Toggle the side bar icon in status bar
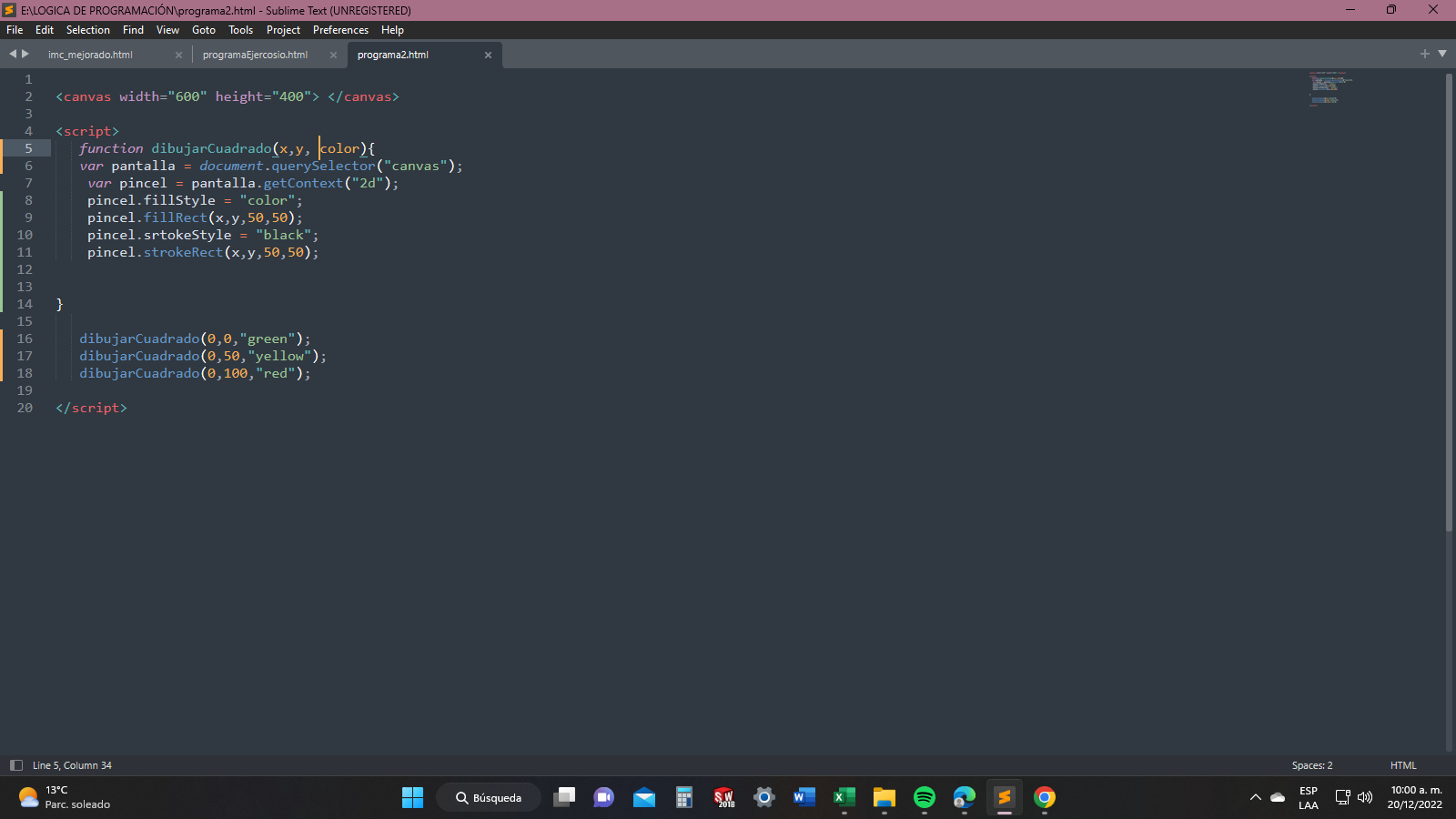The width and height of the screenshot is (1456, 819). point(15,765)
